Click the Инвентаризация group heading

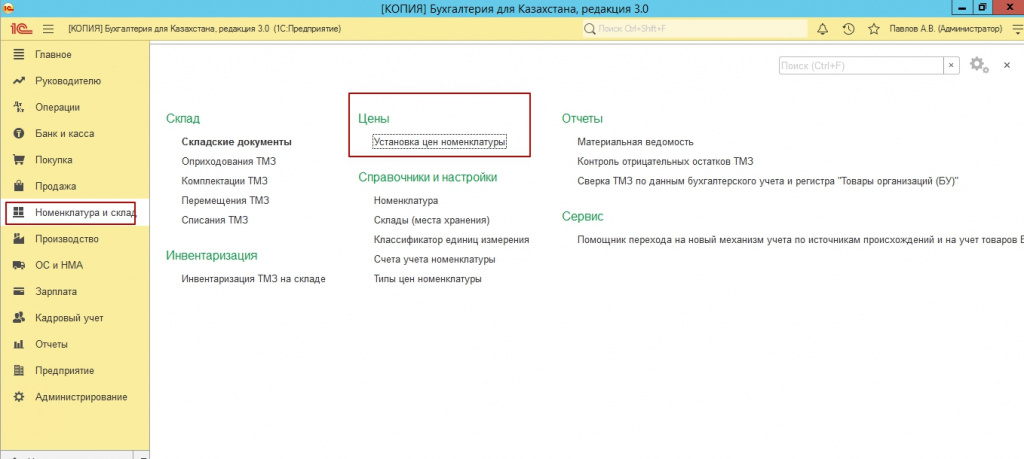pyautogui.click(x=212, y=255)
